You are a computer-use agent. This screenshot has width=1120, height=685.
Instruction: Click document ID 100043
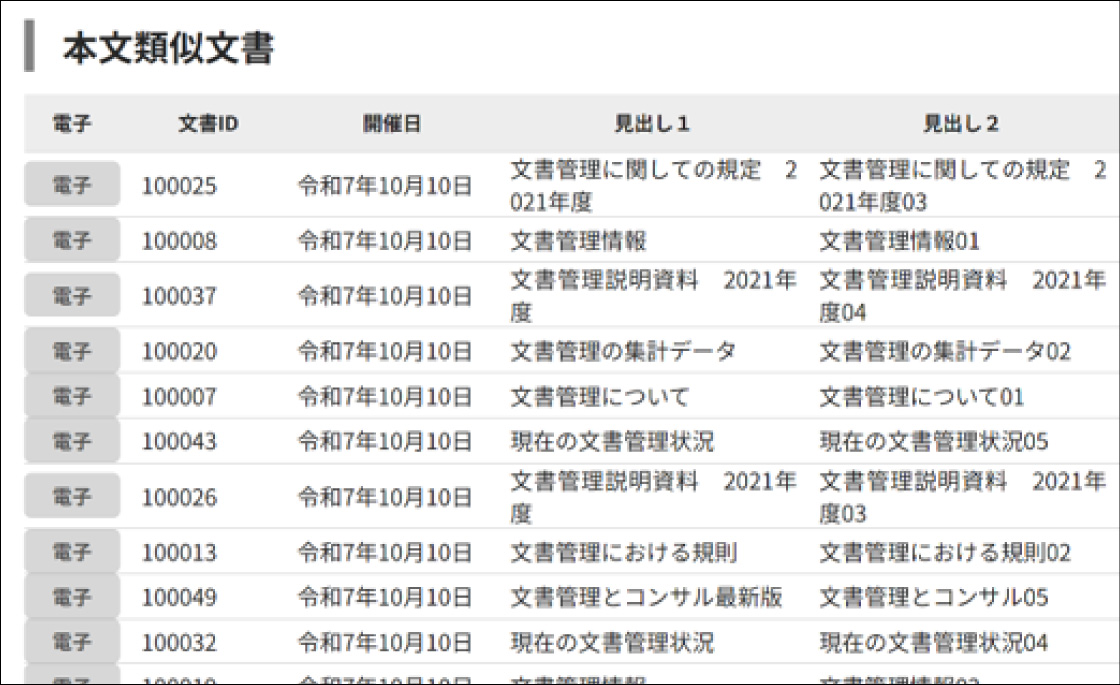pos(179,441)
